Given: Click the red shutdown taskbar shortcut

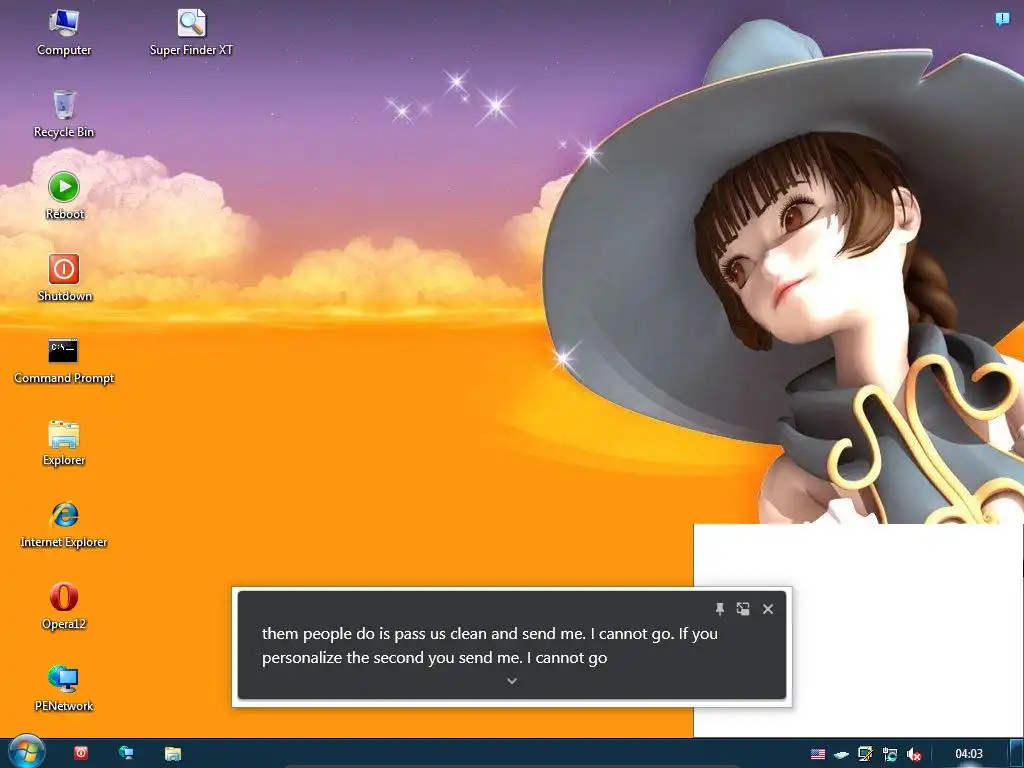Looking at the screenshot, I should pos(81,753).
